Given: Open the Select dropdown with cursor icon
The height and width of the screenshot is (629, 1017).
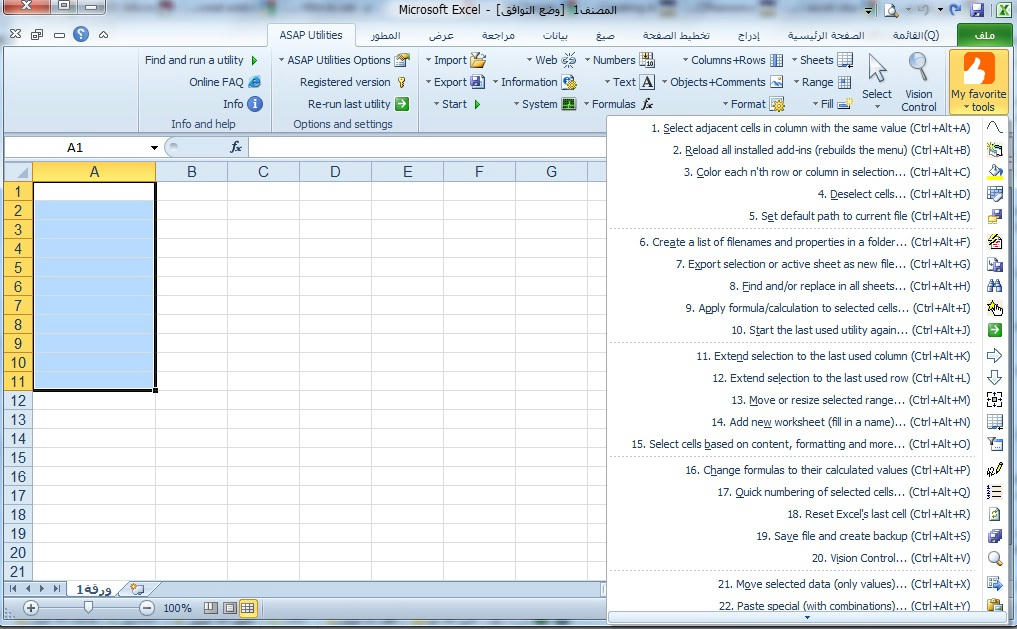Looking at the screenshot, I should click(x=877, y=82).
